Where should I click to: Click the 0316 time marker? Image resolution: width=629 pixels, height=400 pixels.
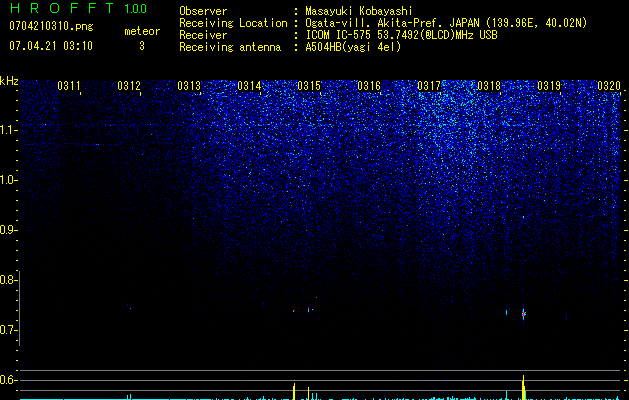tap(369, 86)
